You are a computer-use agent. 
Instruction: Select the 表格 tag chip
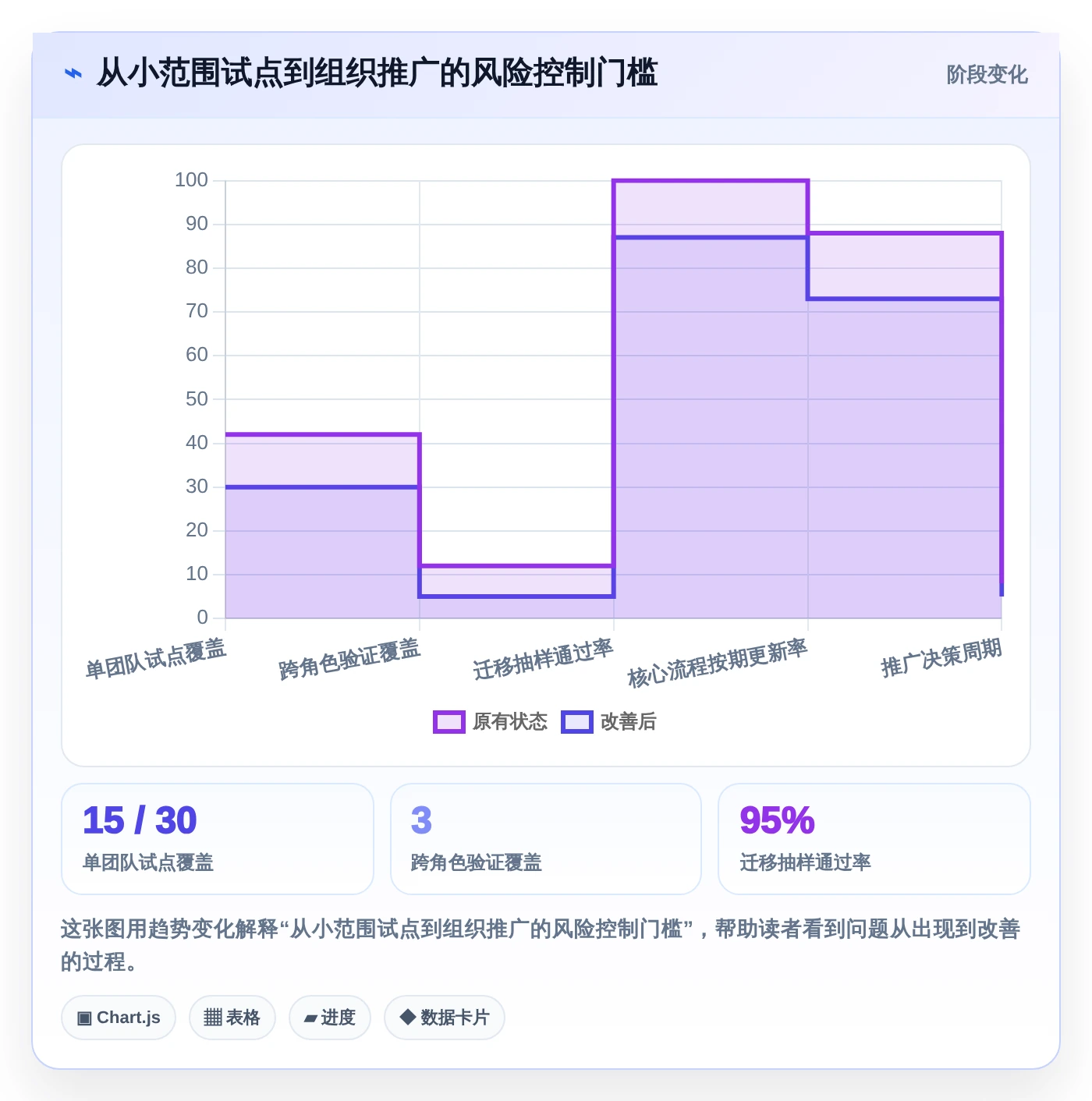232,1018
